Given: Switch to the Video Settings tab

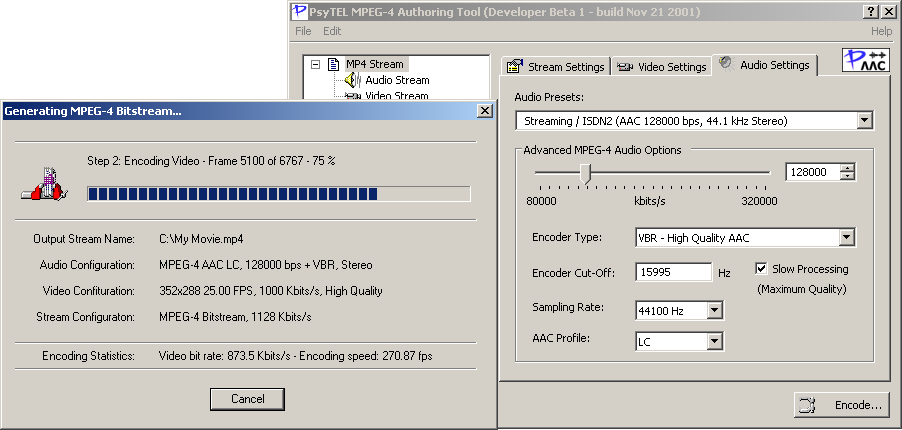Looking at the screenshot, I should [660, 67].
